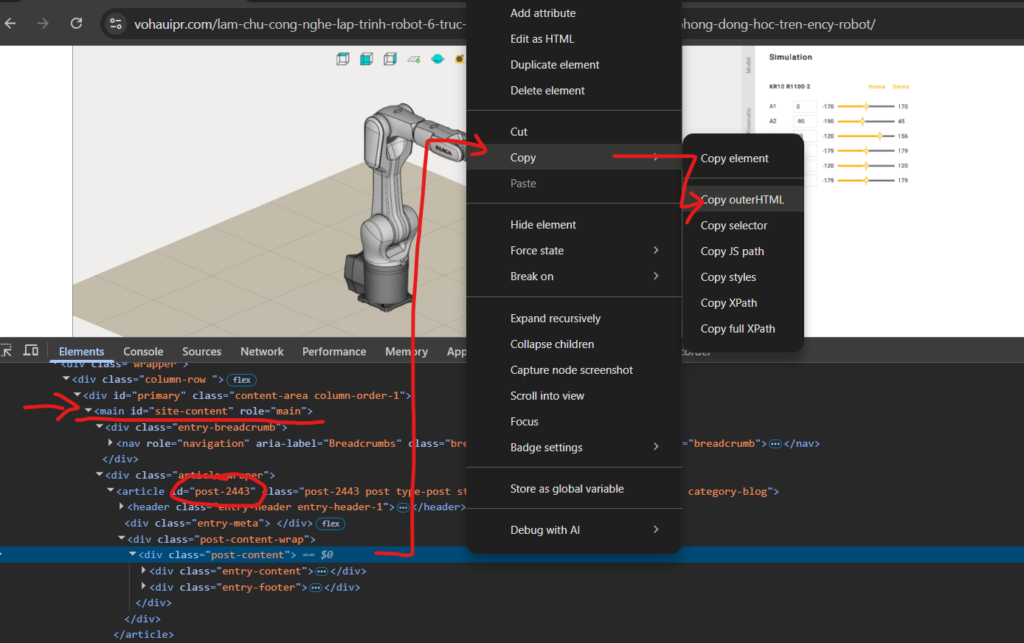
Task: Switch to the Console tab
Action: pyautogui.click(x=143, y=352)
